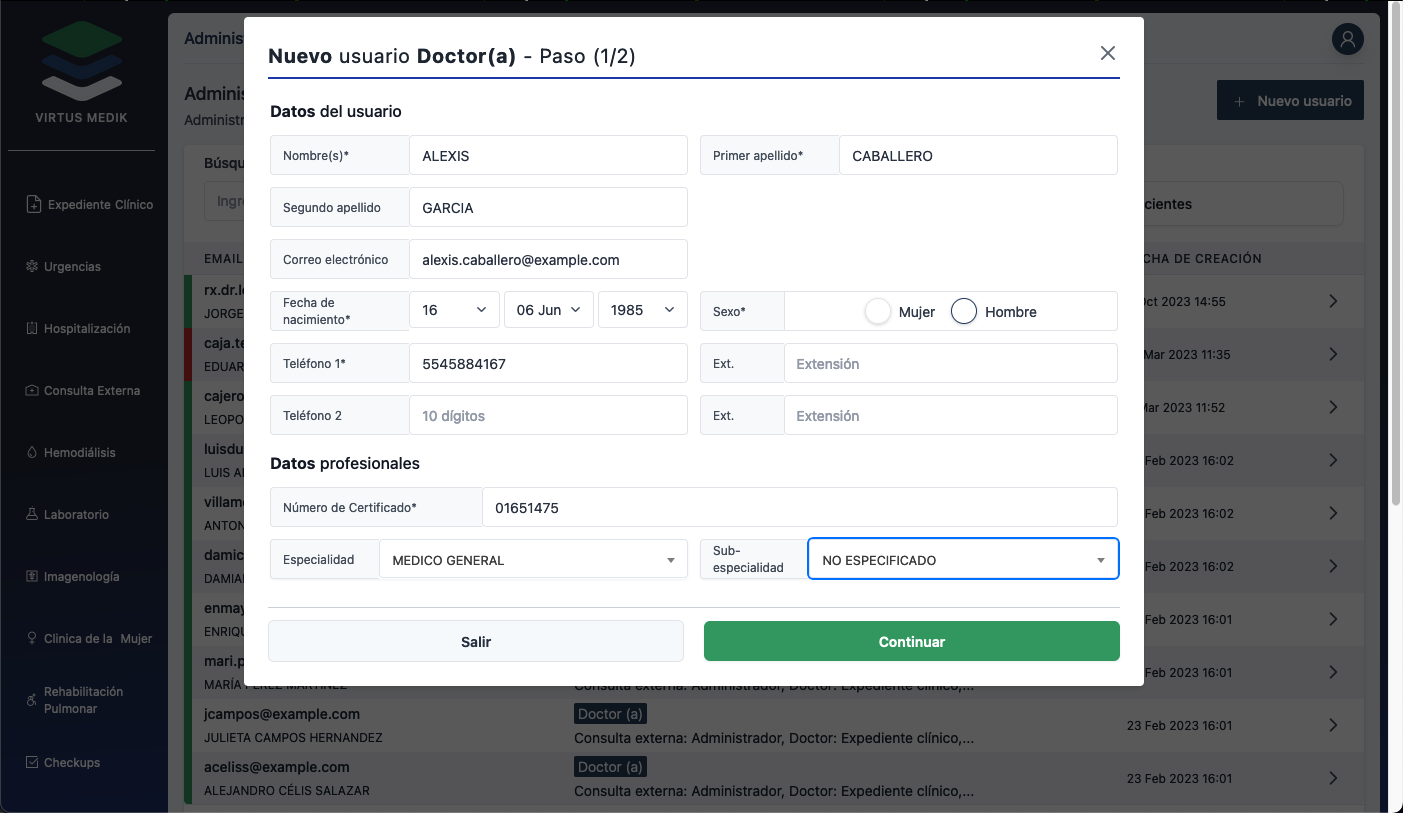Image resolution: width=1403 pixels, height=813 pixels.
Task: Open the birth day dropdown showing 16
Action: pos(454,310)
